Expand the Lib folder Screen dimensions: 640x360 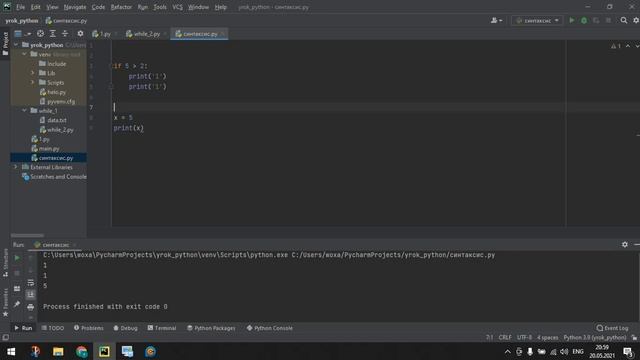point(33,73)
